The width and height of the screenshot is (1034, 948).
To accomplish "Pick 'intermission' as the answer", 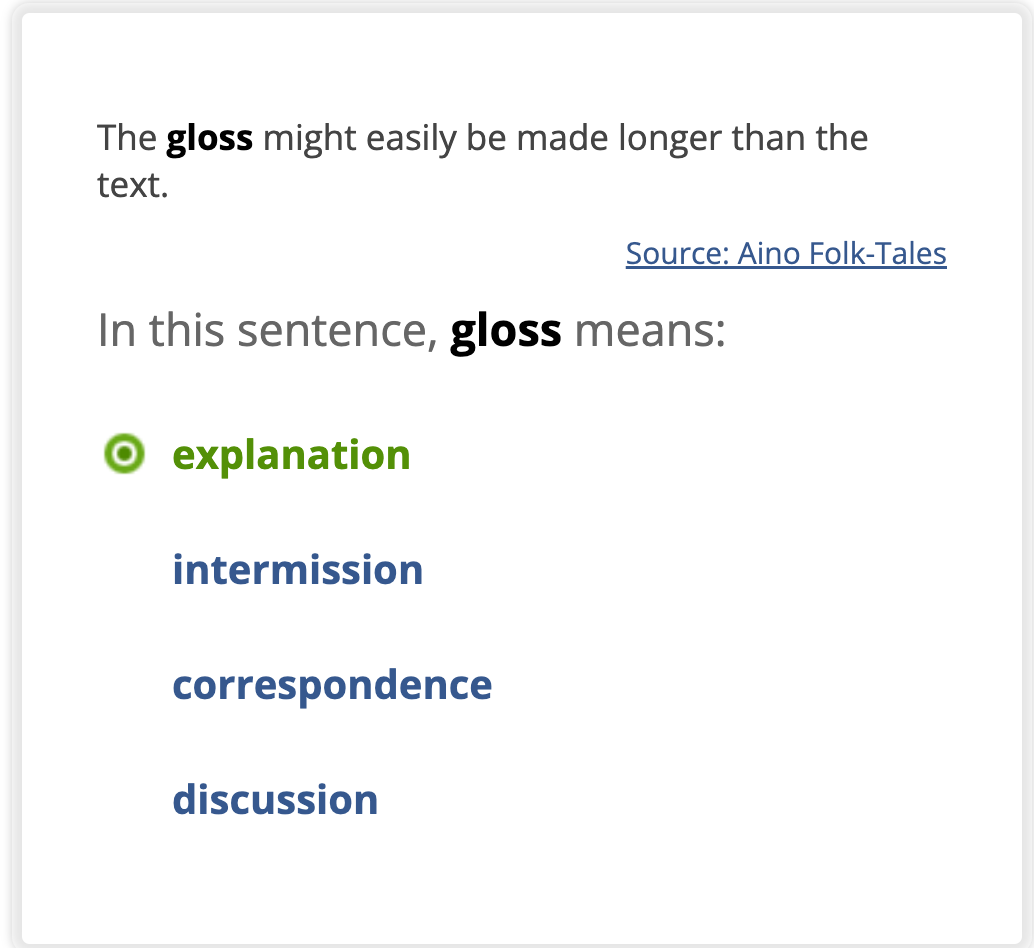I will click(297, 570).
